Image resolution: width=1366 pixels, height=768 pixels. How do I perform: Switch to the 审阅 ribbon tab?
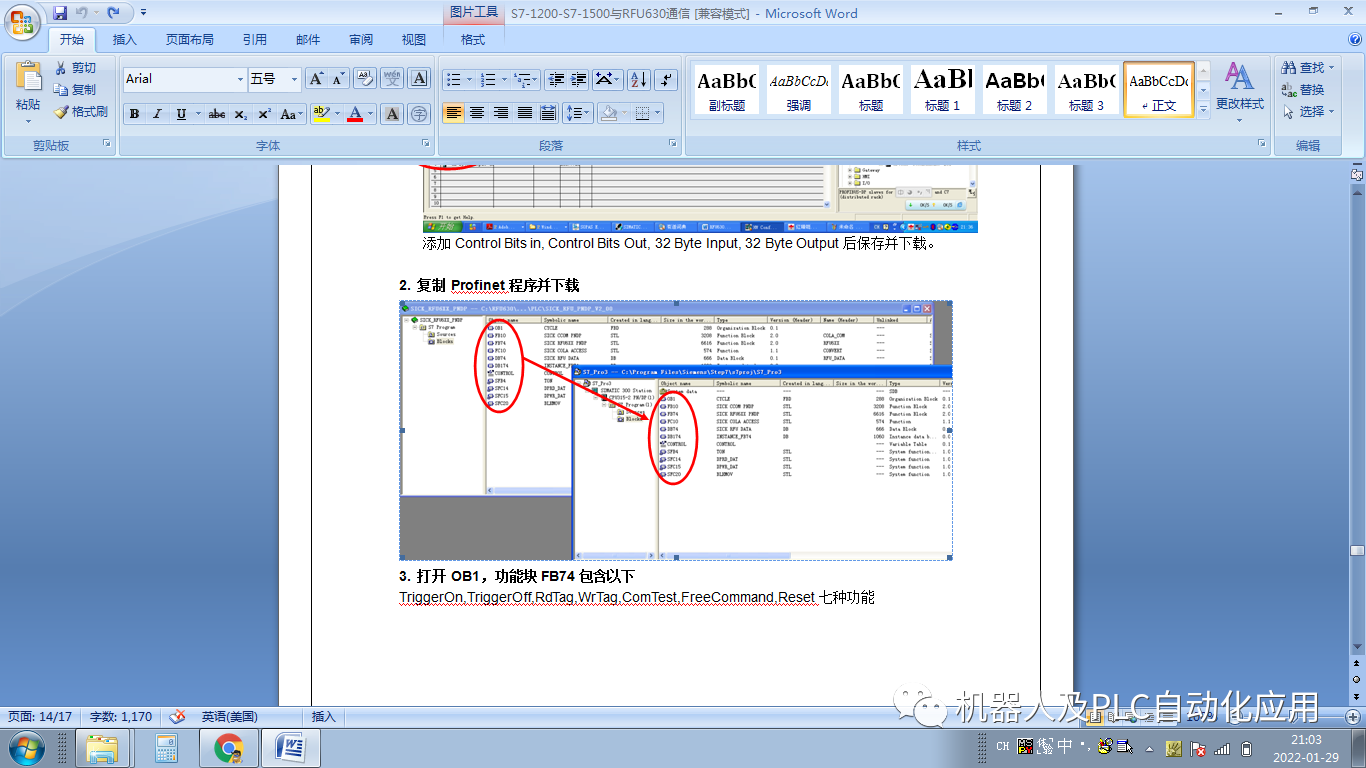tap(361, 40)
